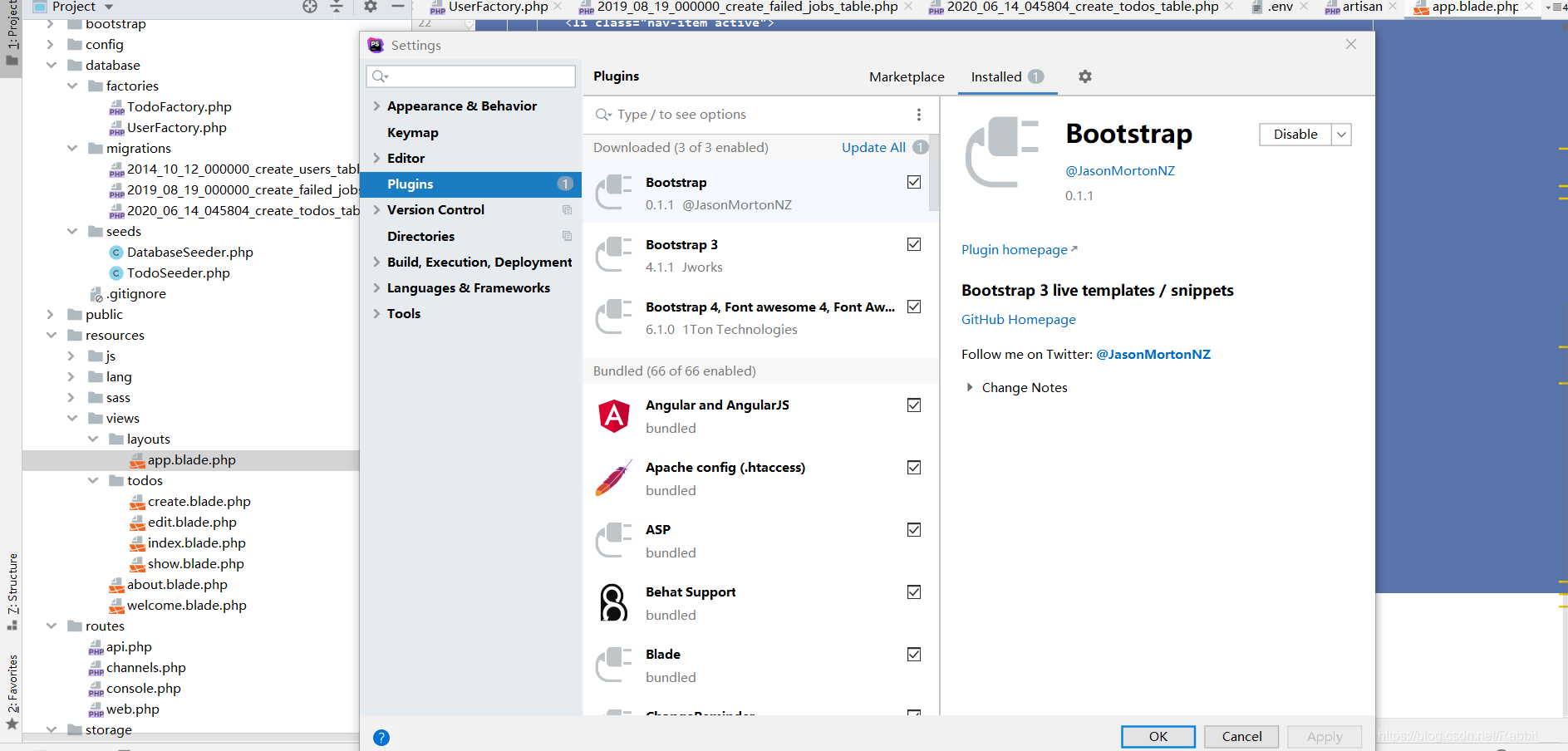Image resolution: width=1568 pixels, height=751 pixels.
Task: Select app.blade.php in the project tree
Action: 191,459
